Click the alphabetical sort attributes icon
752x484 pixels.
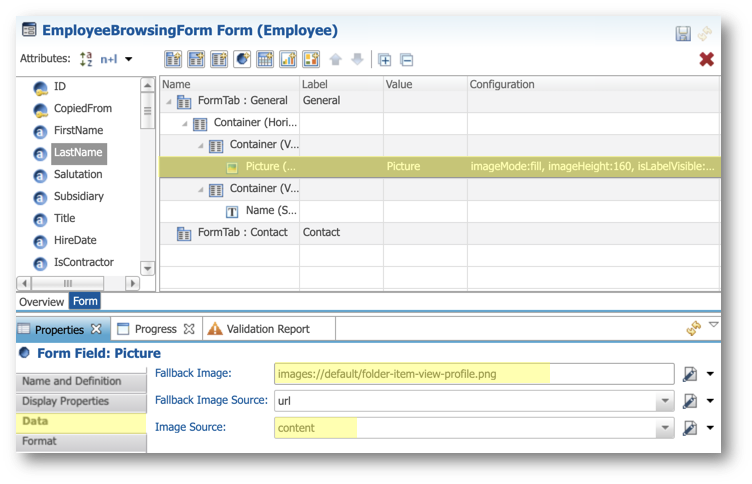[x=86, y=59]
